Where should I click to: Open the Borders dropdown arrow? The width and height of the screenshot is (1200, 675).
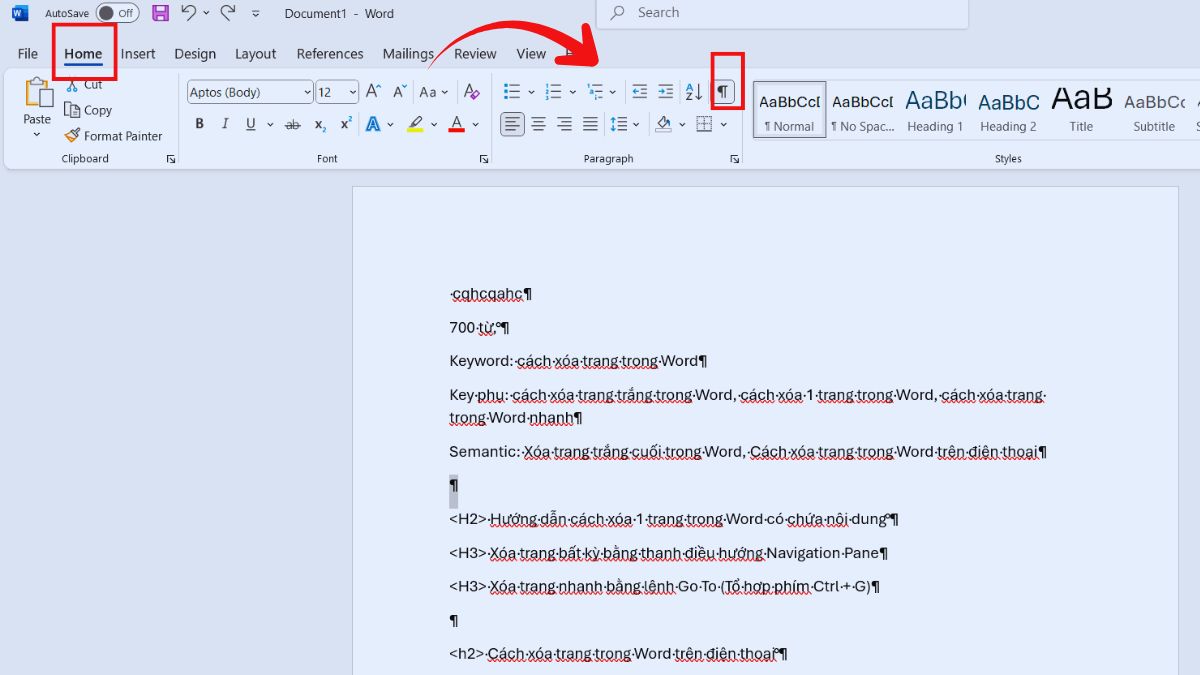[723, 124]
